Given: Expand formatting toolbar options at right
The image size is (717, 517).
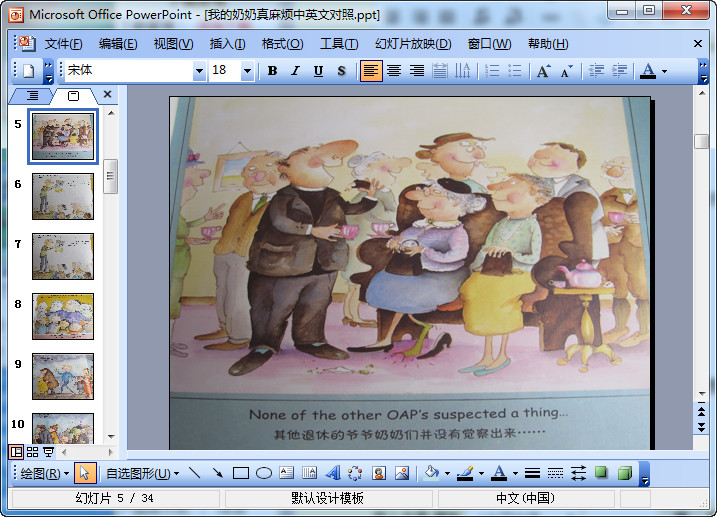Looking at the screenshot, I should click(x=703, y=72).
